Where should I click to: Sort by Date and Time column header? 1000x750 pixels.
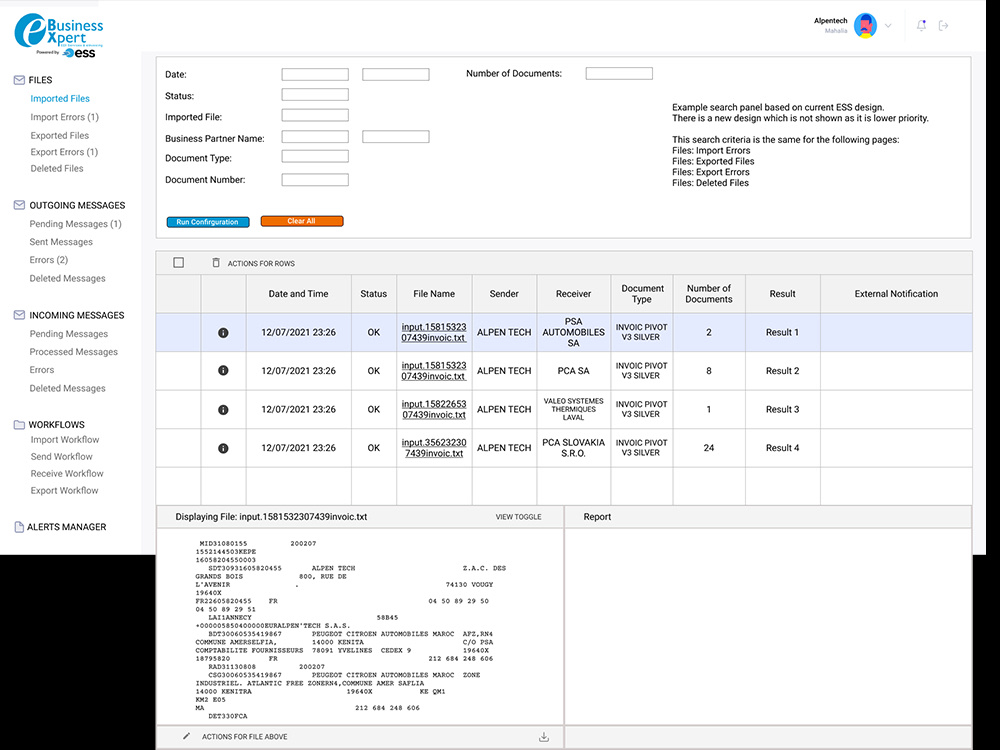(298, 294)
